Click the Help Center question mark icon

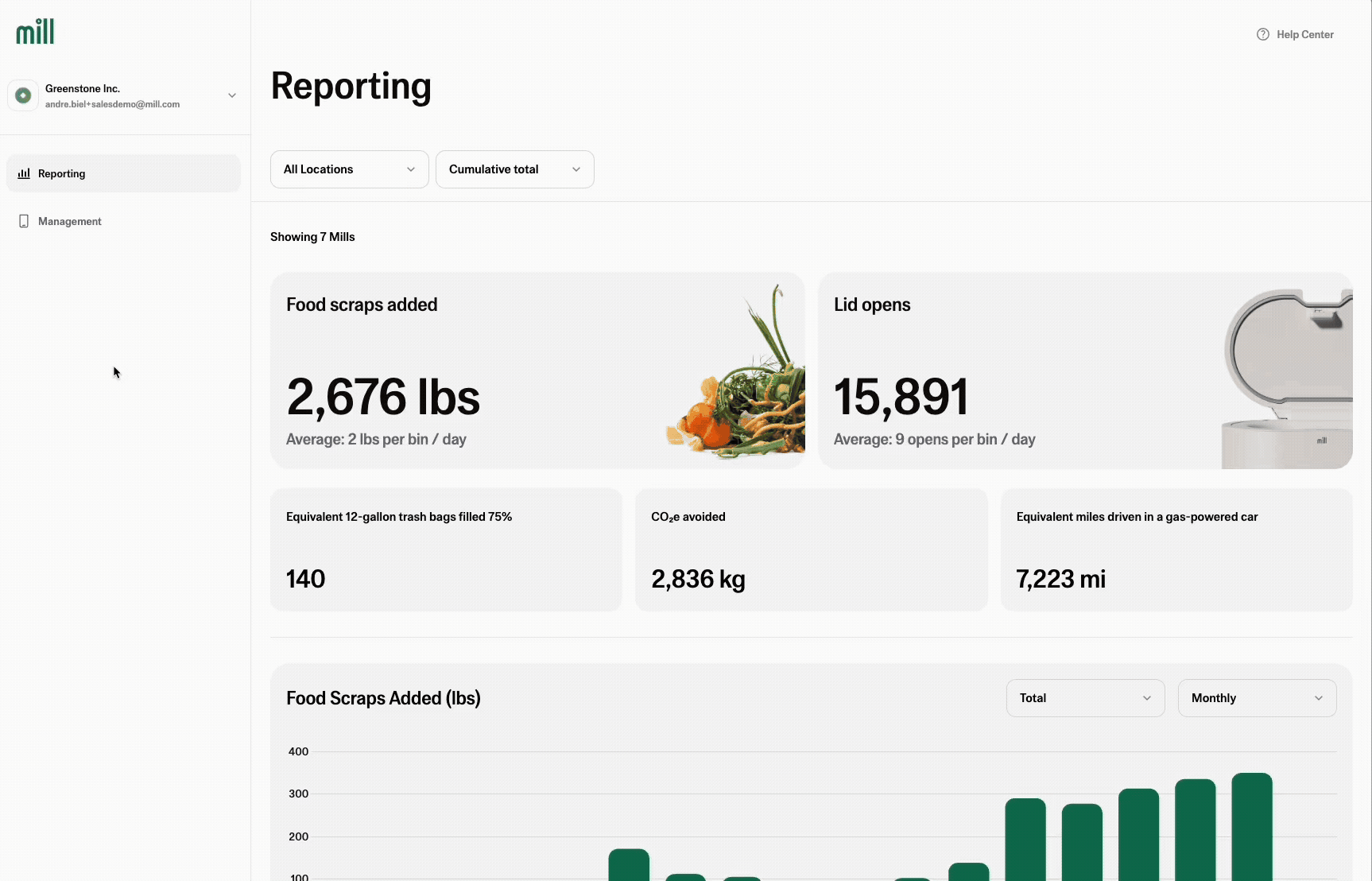coord(1262,34)
